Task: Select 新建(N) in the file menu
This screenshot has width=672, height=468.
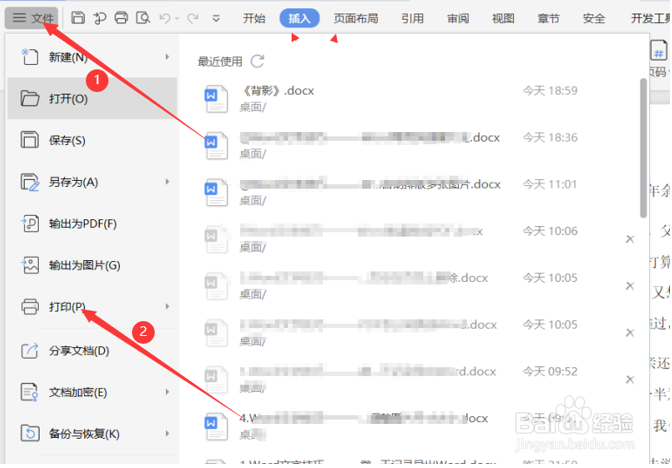Action: coord(92,57)
